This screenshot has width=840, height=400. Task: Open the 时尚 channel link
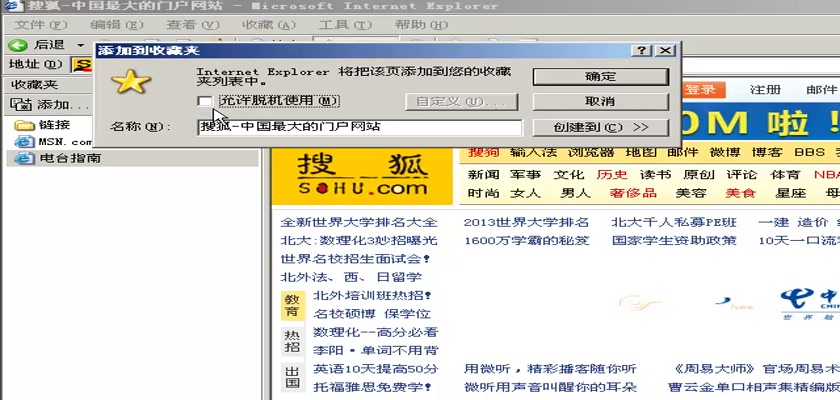[x=483, y=193]
